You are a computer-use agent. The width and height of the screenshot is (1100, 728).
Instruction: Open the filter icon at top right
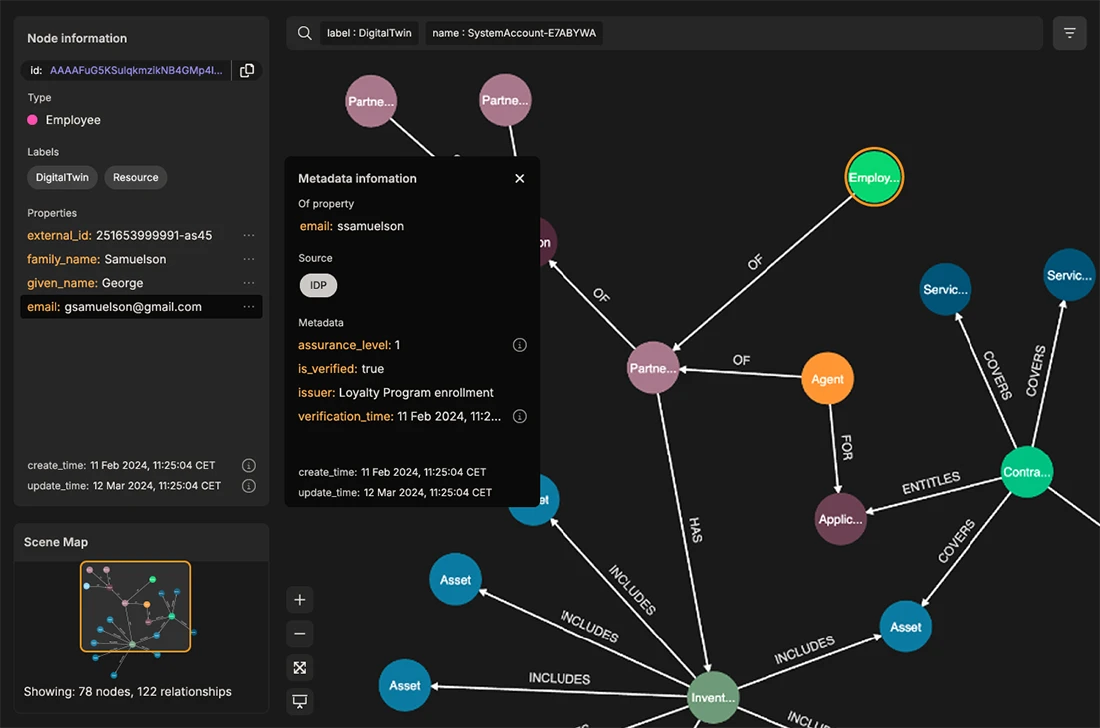(x=1069, y=32)
